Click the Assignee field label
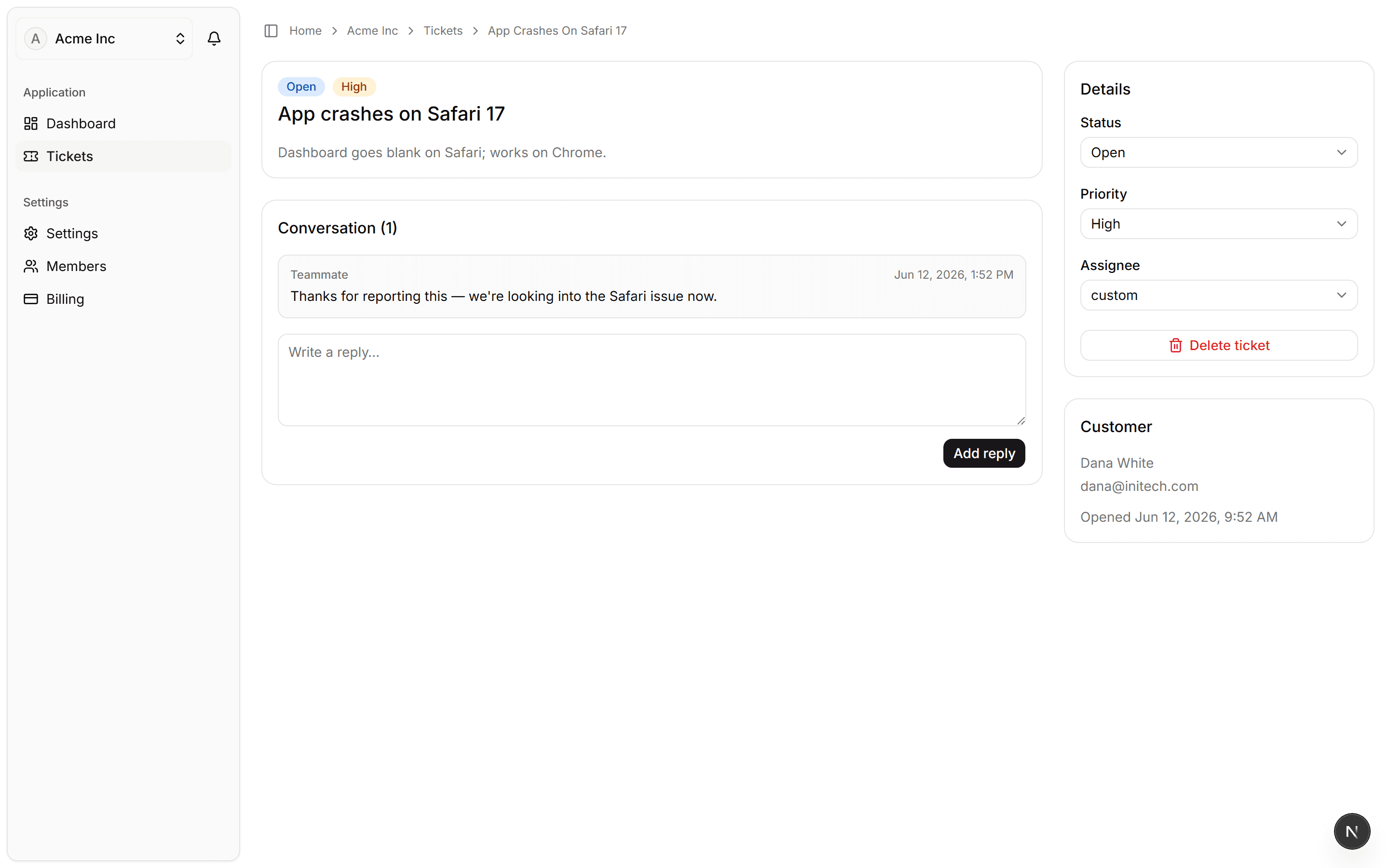 click(x=1109, y=265)
